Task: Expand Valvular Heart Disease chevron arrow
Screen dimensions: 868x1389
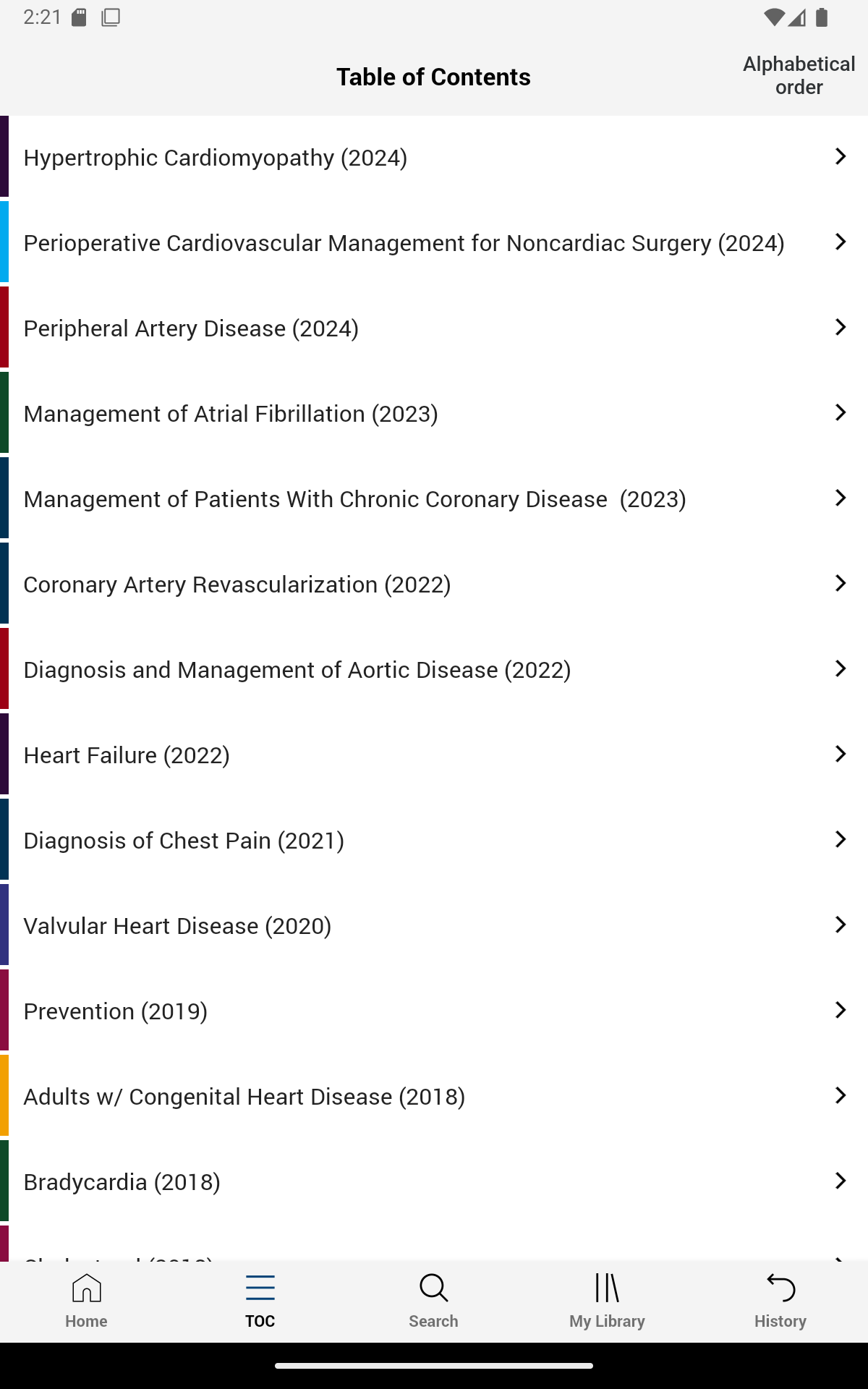Action: point(840,925)
